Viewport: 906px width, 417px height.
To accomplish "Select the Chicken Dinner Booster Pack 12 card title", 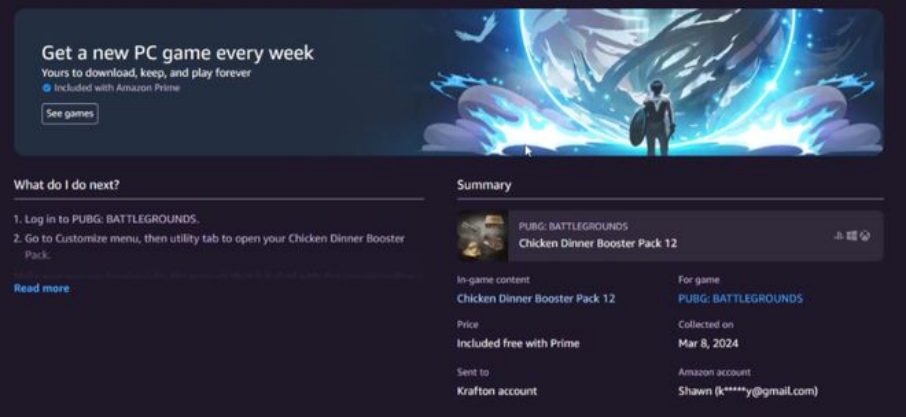I will pyautogui.click(x=597, y=243).
